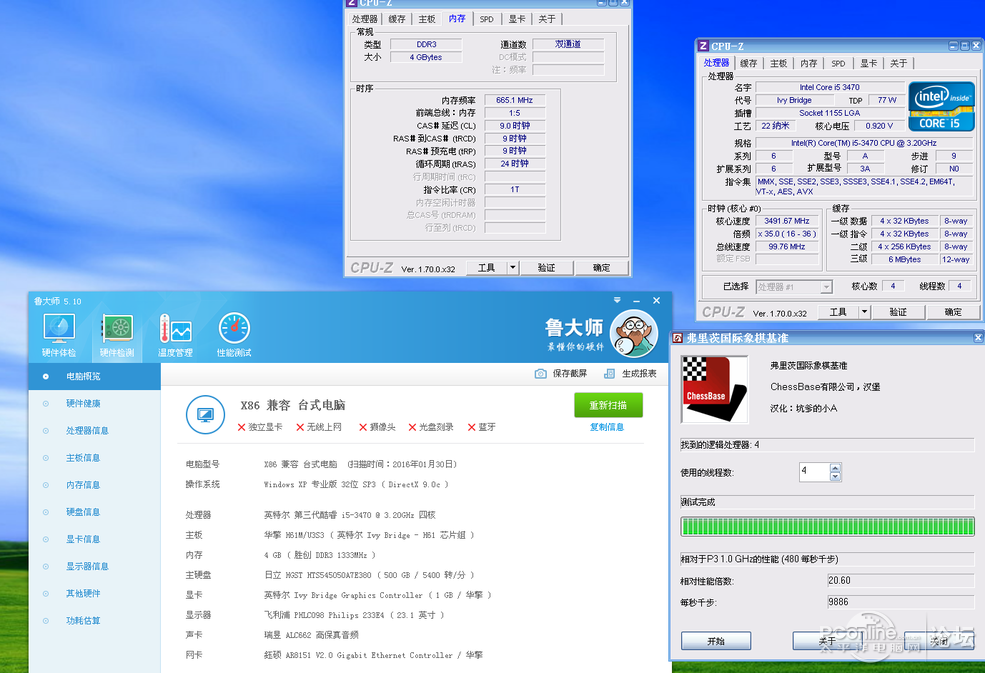The height and width of the screenshot is (673, 985).
Task: Click the green benchmark progress bar
Action: click(x=827, y=527)
